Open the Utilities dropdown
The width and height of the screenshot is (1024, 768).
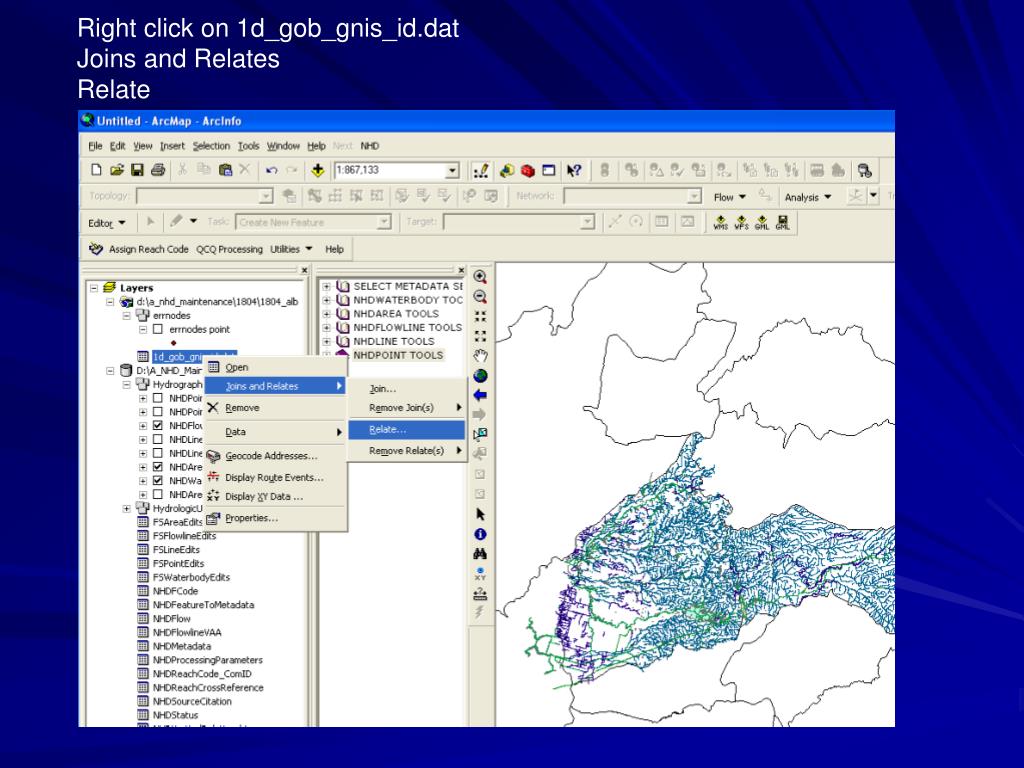click(x=291, y=249)
